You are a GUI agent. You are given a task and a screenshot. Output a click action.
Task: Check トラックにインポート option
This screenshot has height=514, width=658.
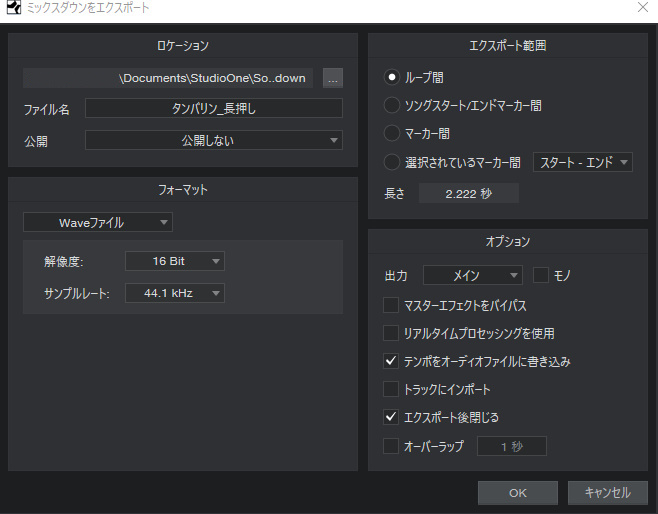[x=391, y=389]
